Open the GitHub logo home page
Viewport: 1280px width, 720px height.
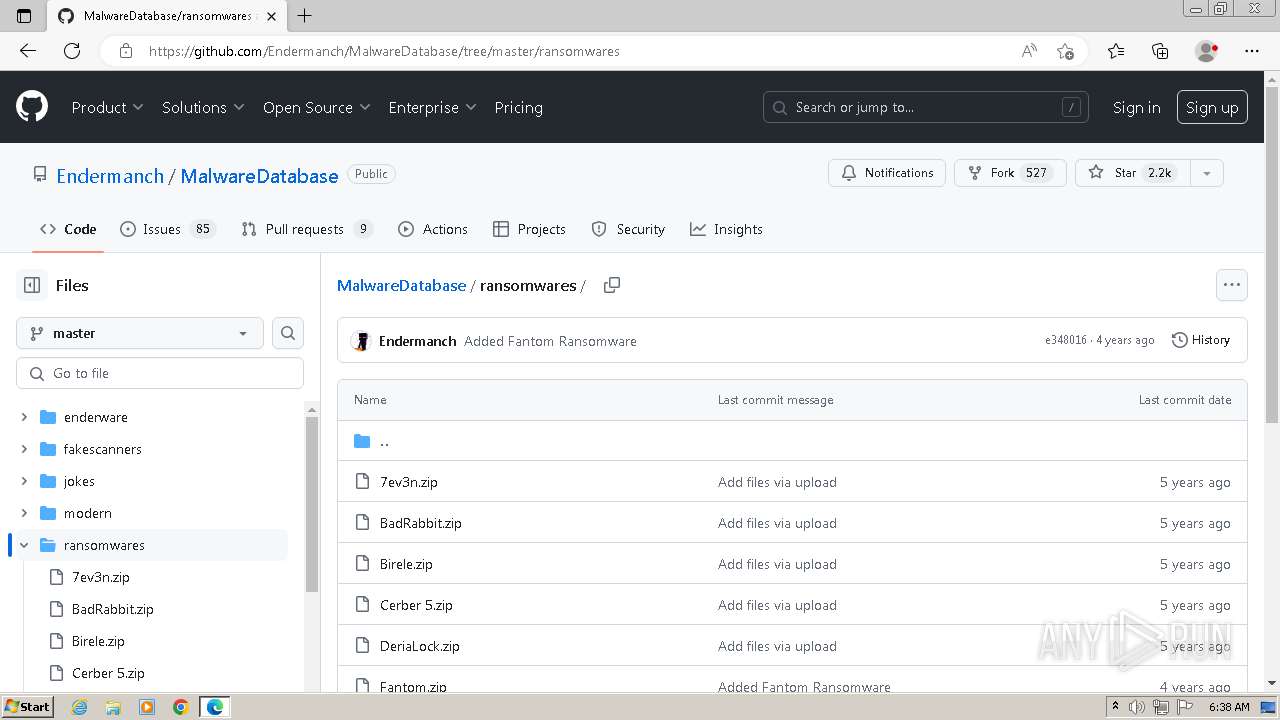[32, 107]
